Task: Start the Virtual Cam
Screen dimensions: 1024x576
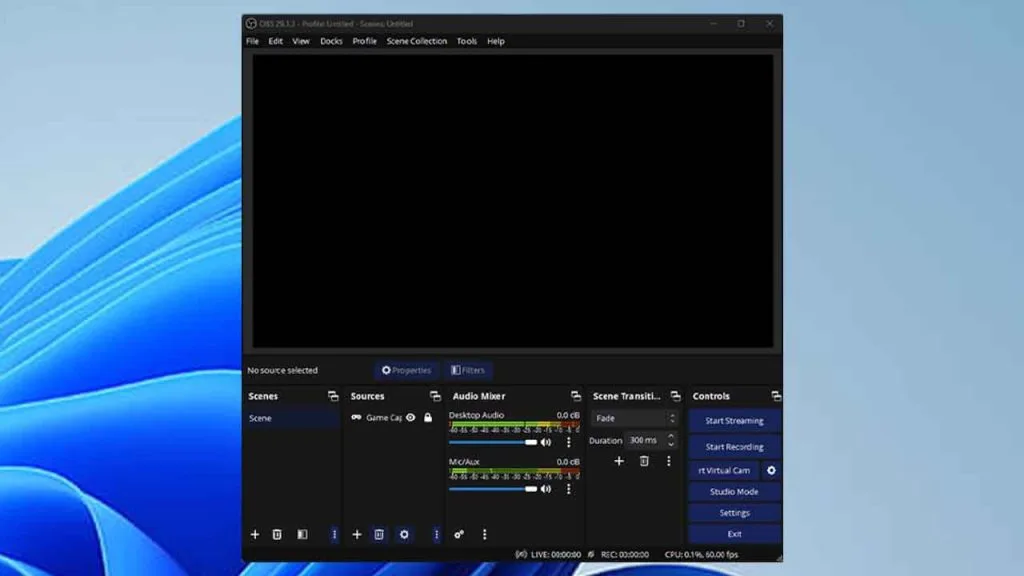Action: (724, 470)
